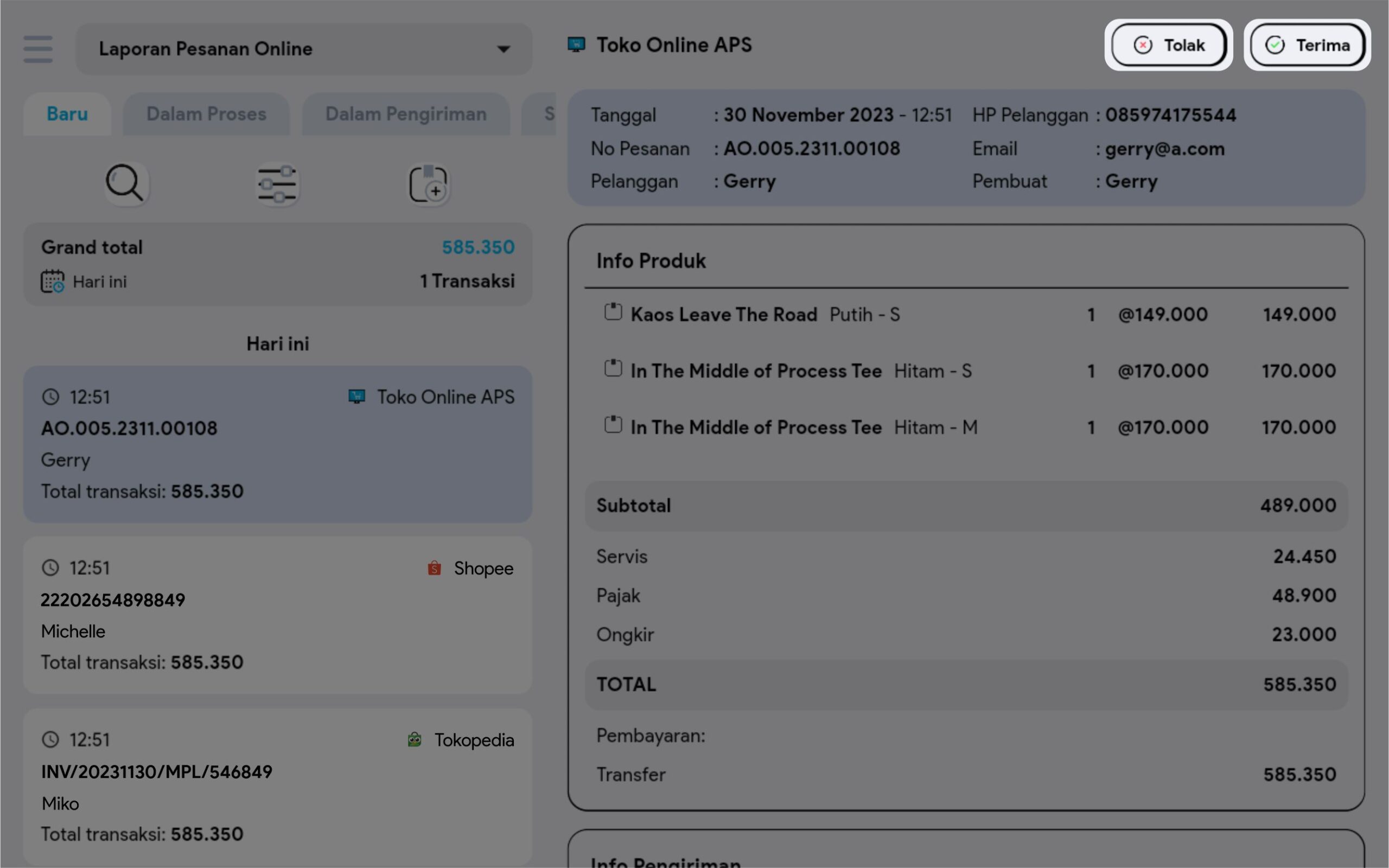Click the add new order icon

point(428,184)
